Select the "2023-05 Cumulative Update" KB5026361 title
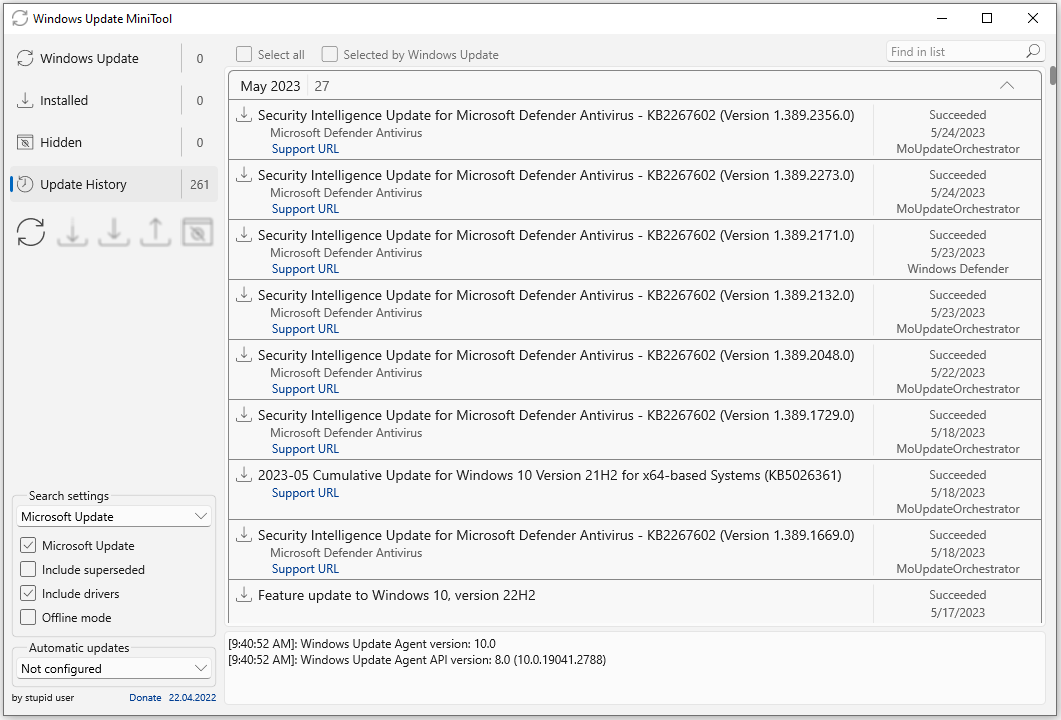Screen dimensions: 1061x720 (549, 475)
